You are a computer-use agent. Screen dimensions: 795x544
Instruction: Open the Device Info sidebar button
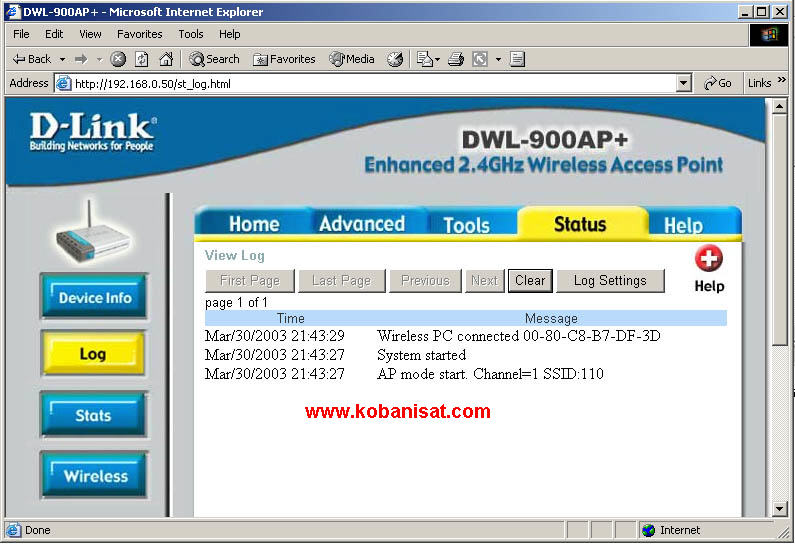point(94,297)
